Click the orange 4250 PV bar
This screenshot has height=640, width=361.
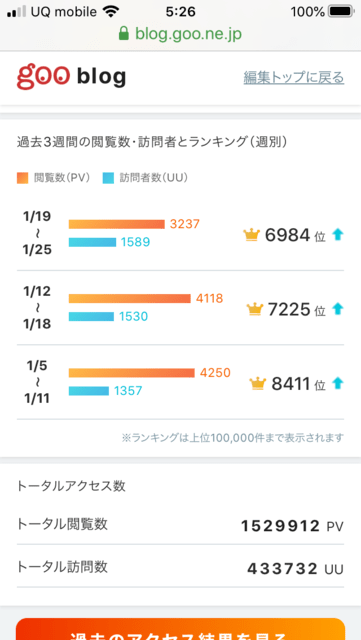[x=131, y=373]
